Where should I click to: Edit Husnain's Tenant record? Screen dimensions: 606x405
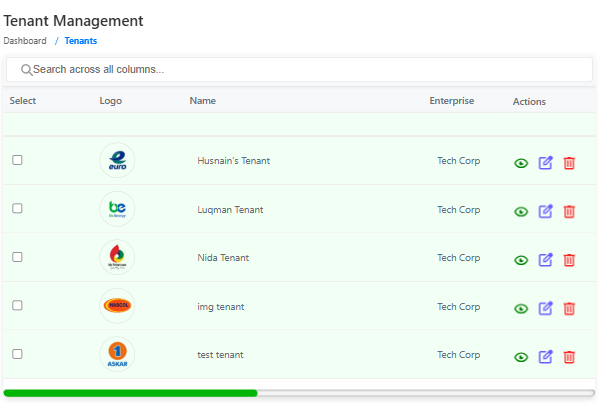(545, 163)
